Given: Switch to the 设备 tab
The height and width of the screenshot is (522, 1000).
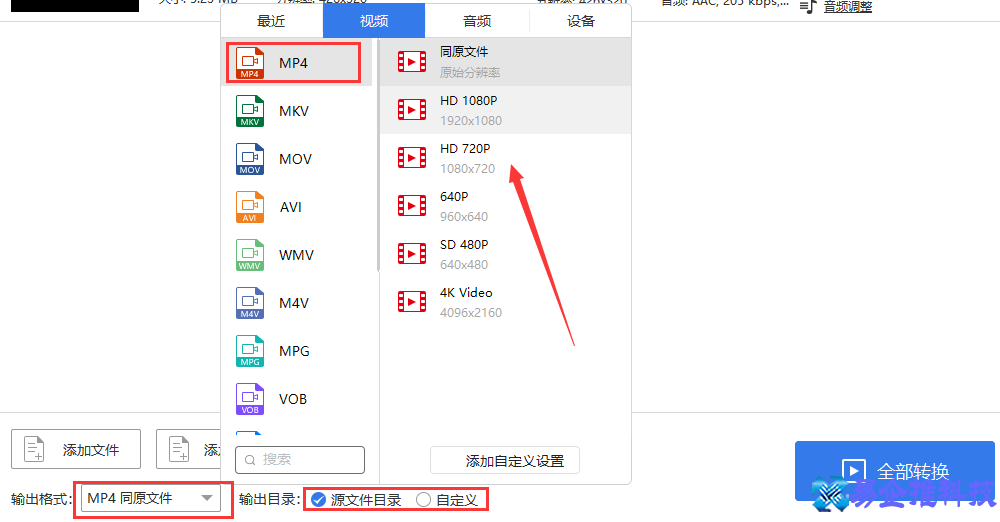Looking at the screenshot, I should [x=580, y=20].
